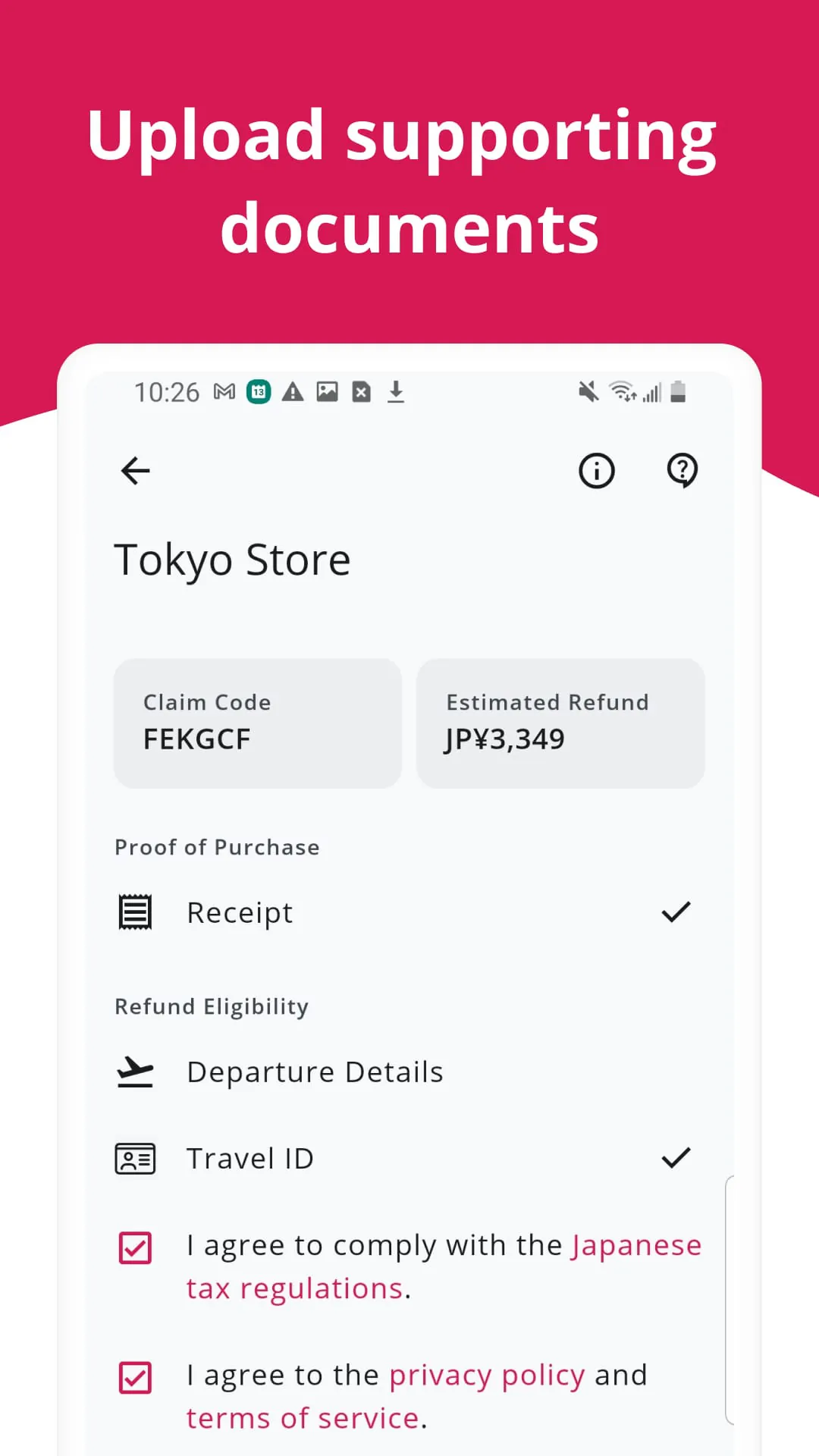
Task: Open the info circle icon
Action: pos(597,471)
